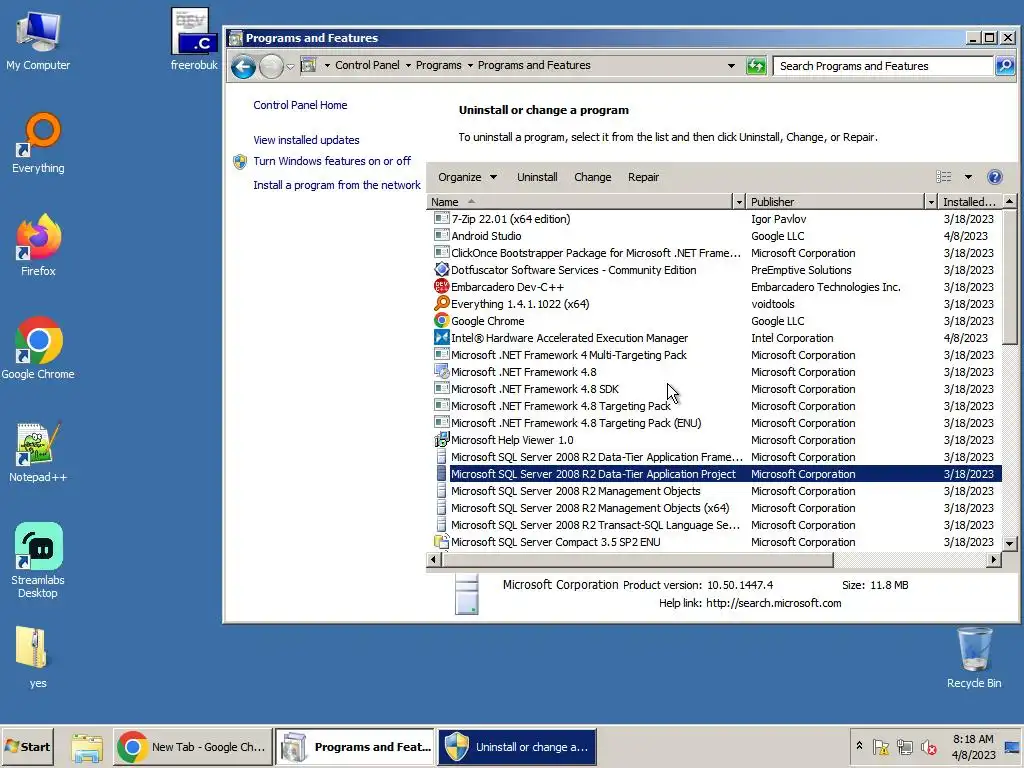Click the Dotfuscator Software Services list icon
Viewport: 1024px width, 768px height.
(441, 270)
